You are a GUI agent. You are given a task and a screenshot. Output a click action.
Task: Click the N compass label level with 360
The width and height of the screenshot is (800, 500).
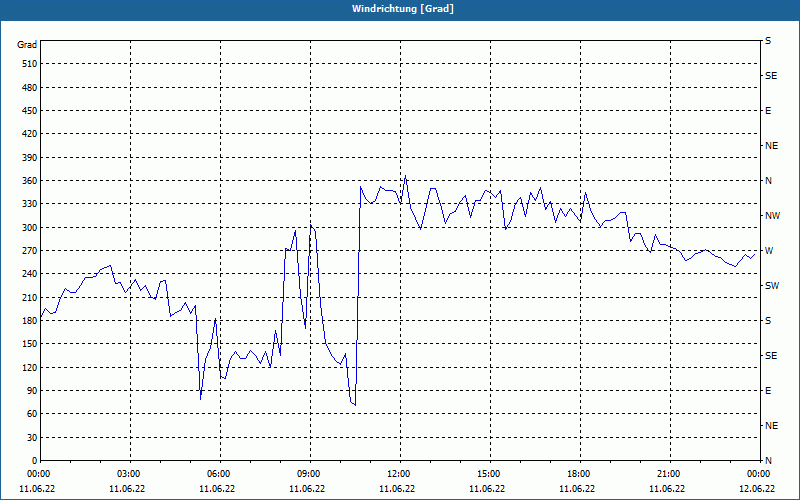[768, 181]
